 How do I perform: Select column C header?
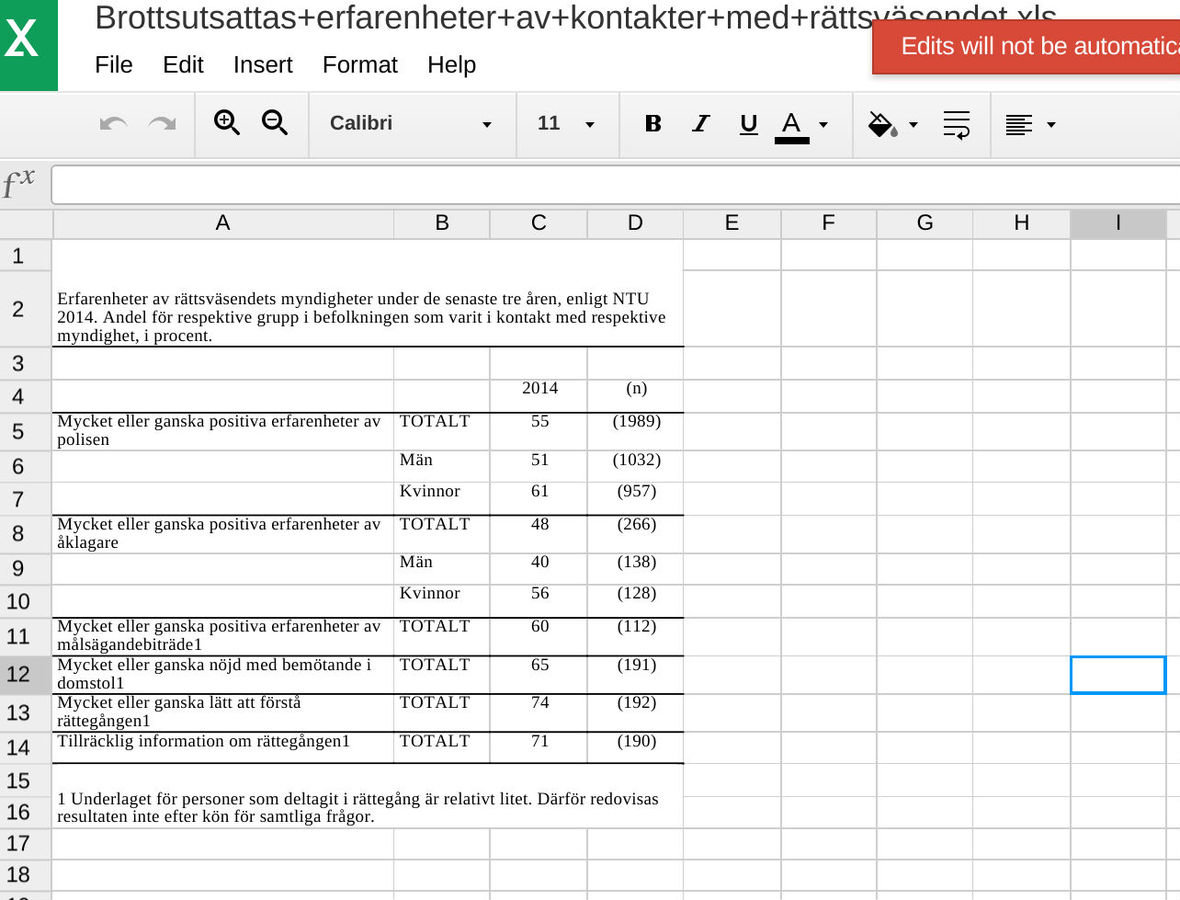coord(539,223)
